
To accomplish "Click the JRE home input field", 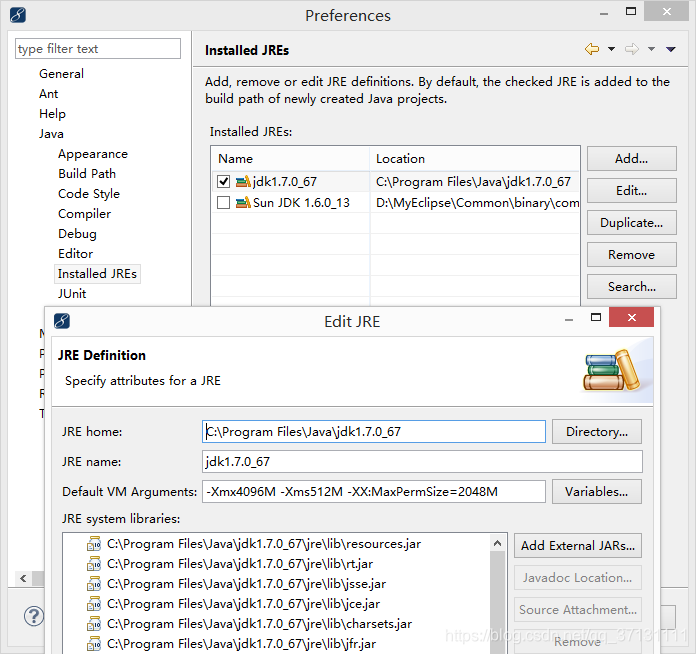I will tap(374, 431).
